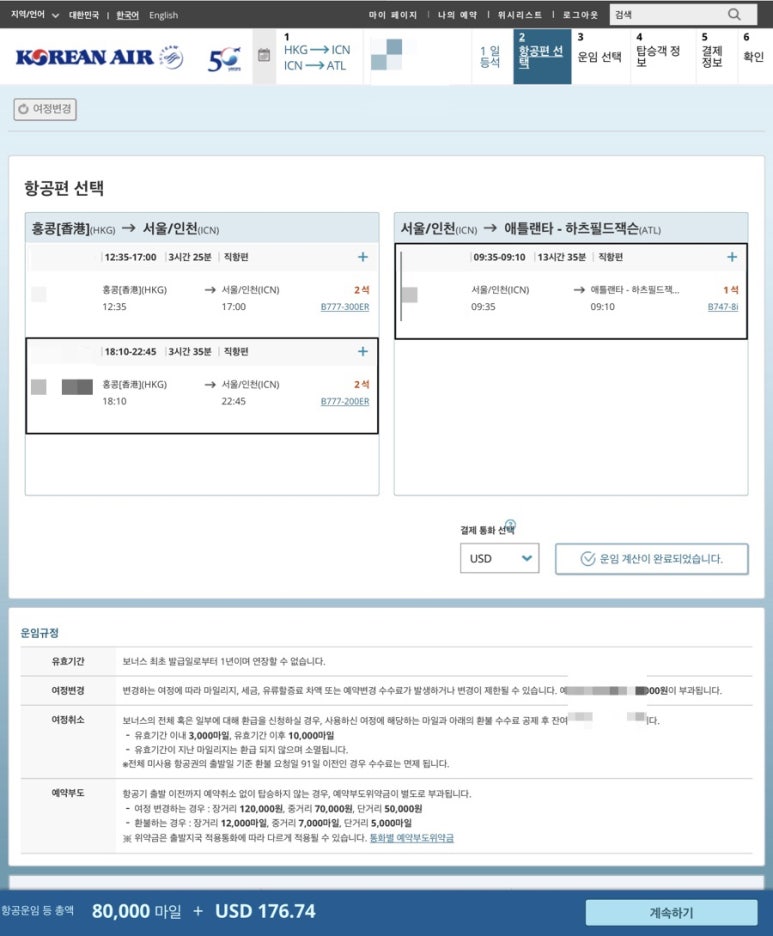Select the 09:35-09:10 Atlanta flight row

(571, 291)
